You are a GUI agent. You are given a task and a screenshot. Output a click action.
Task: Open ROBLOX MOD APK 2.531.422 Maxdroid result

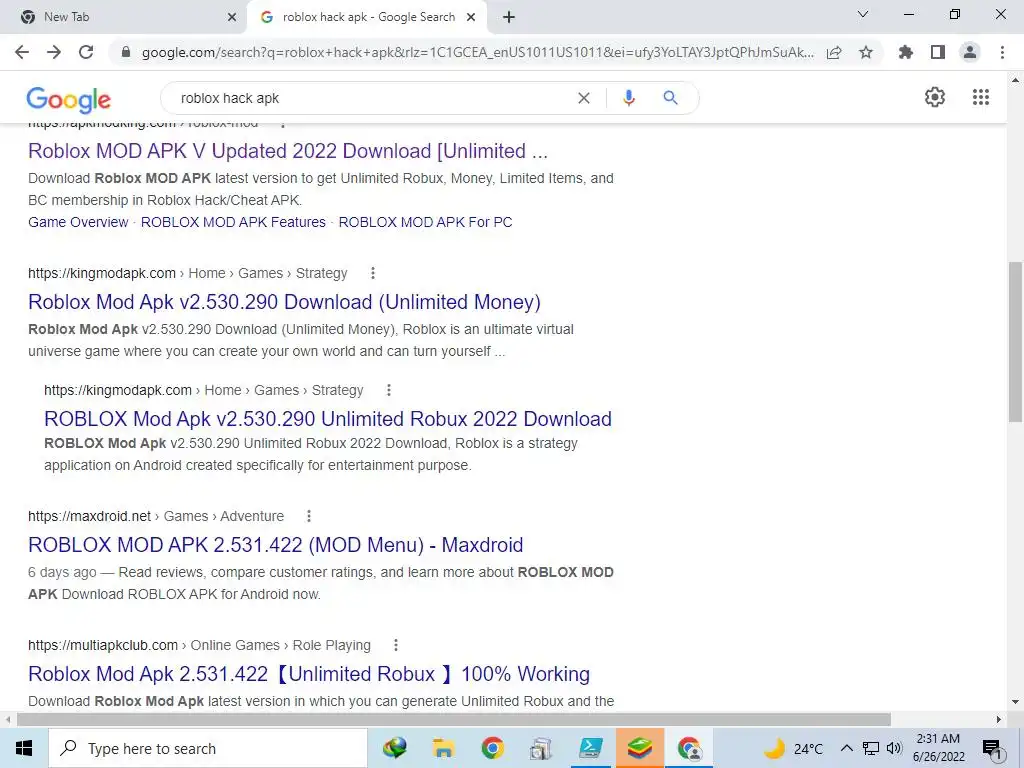click(x=276, y=545)
